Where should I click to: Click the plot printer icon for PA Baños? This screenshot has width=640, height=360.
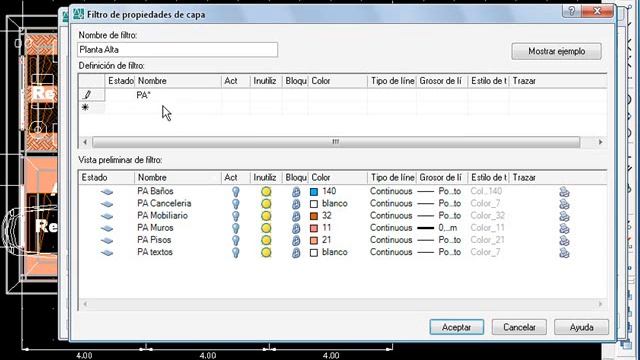564,192
